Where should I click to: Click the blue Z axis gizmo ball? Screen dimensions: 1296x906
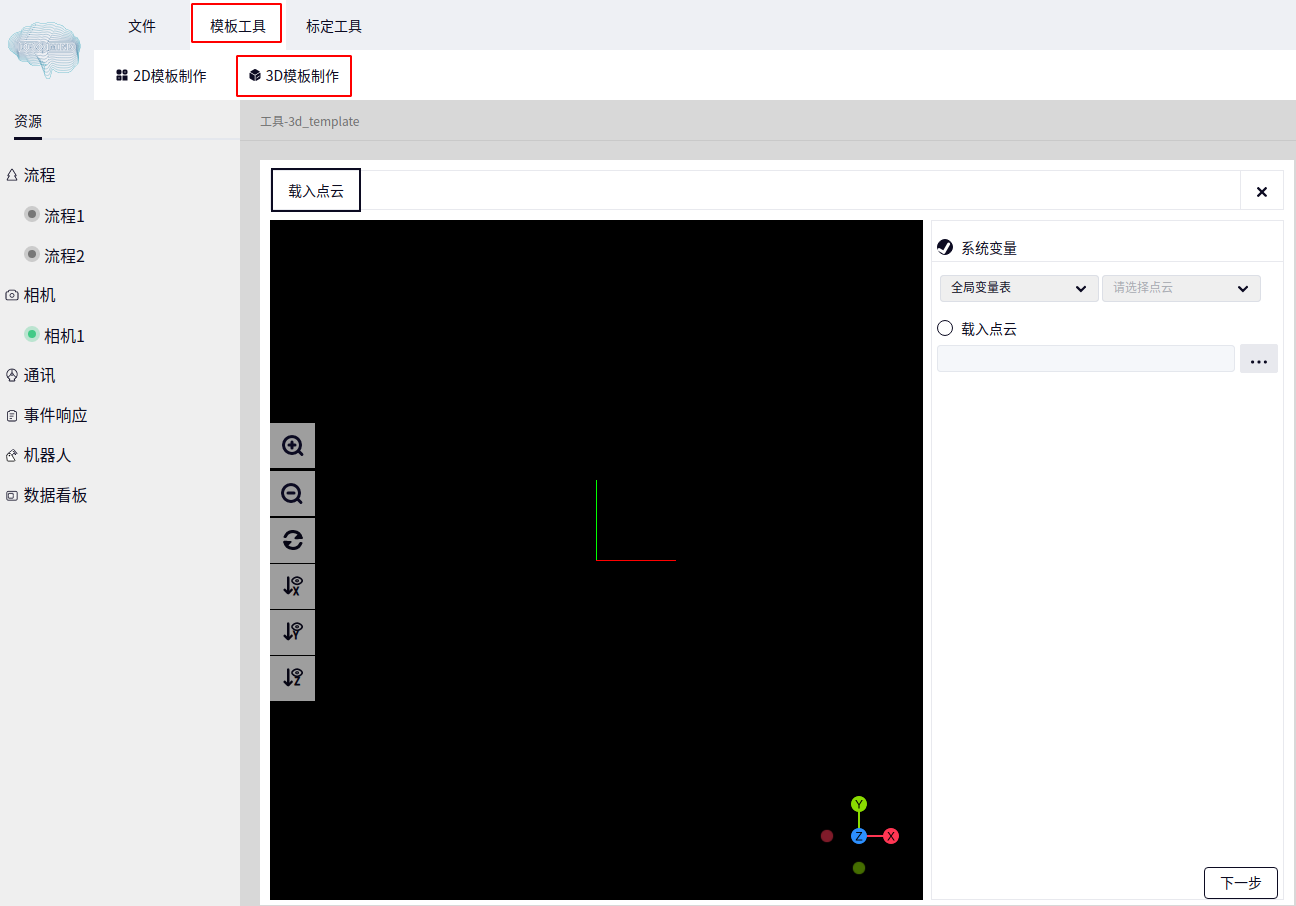point(859,836)
